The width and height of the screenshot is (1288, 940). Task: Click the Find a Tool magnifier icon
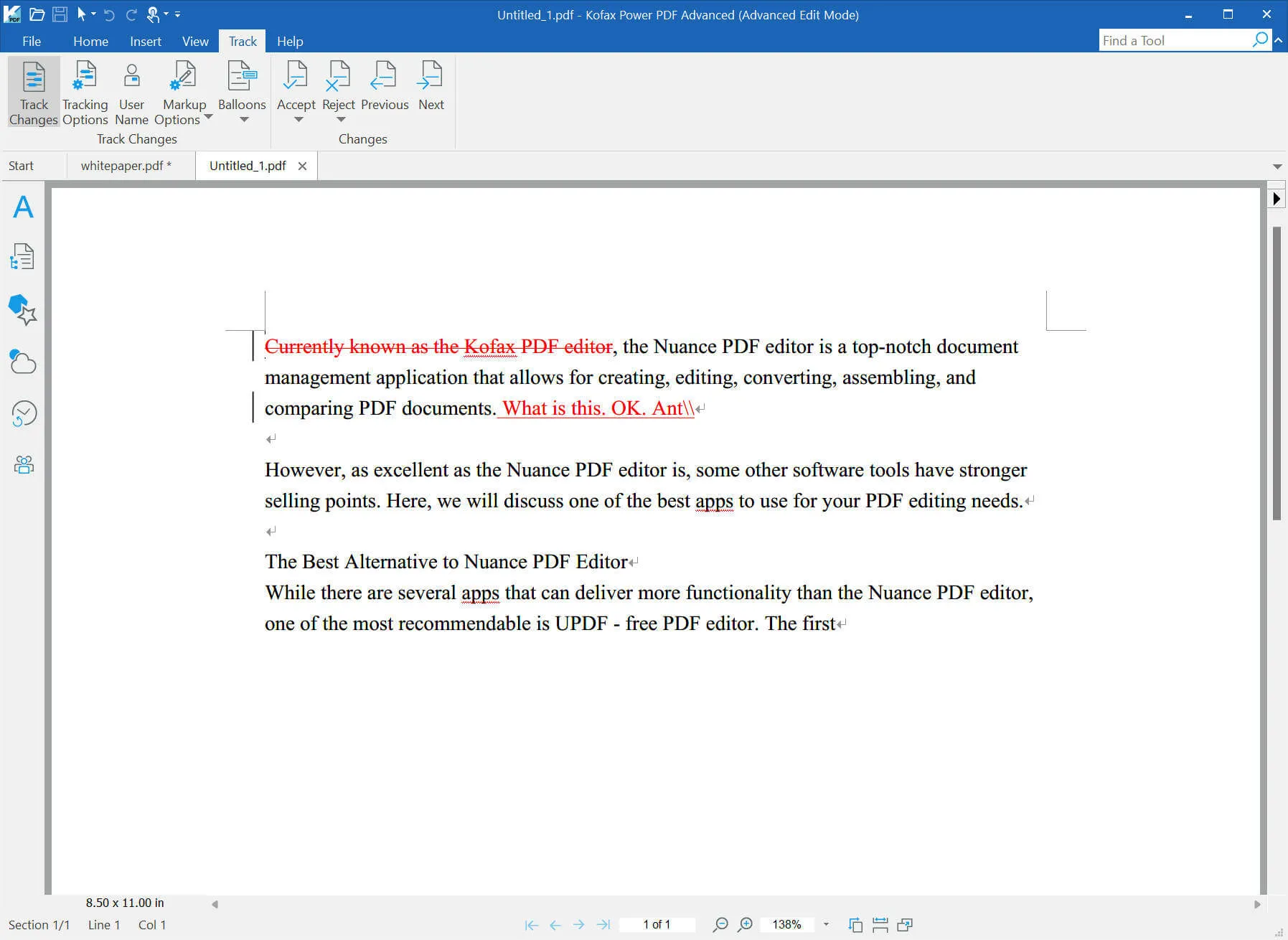pyautogui.click(x=1260, y=40)
